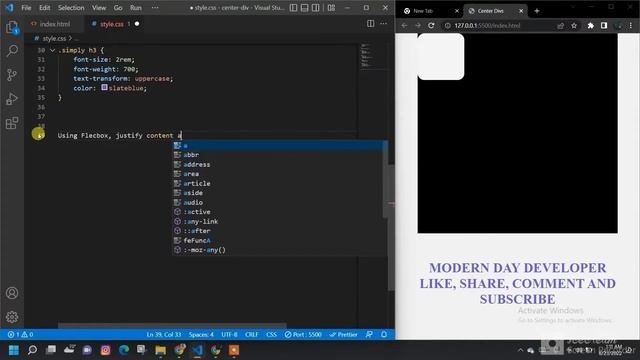Select ':-moz-any()' suggestion
The height and width of the screenshot is (360, 640).
tap(278, 250)
